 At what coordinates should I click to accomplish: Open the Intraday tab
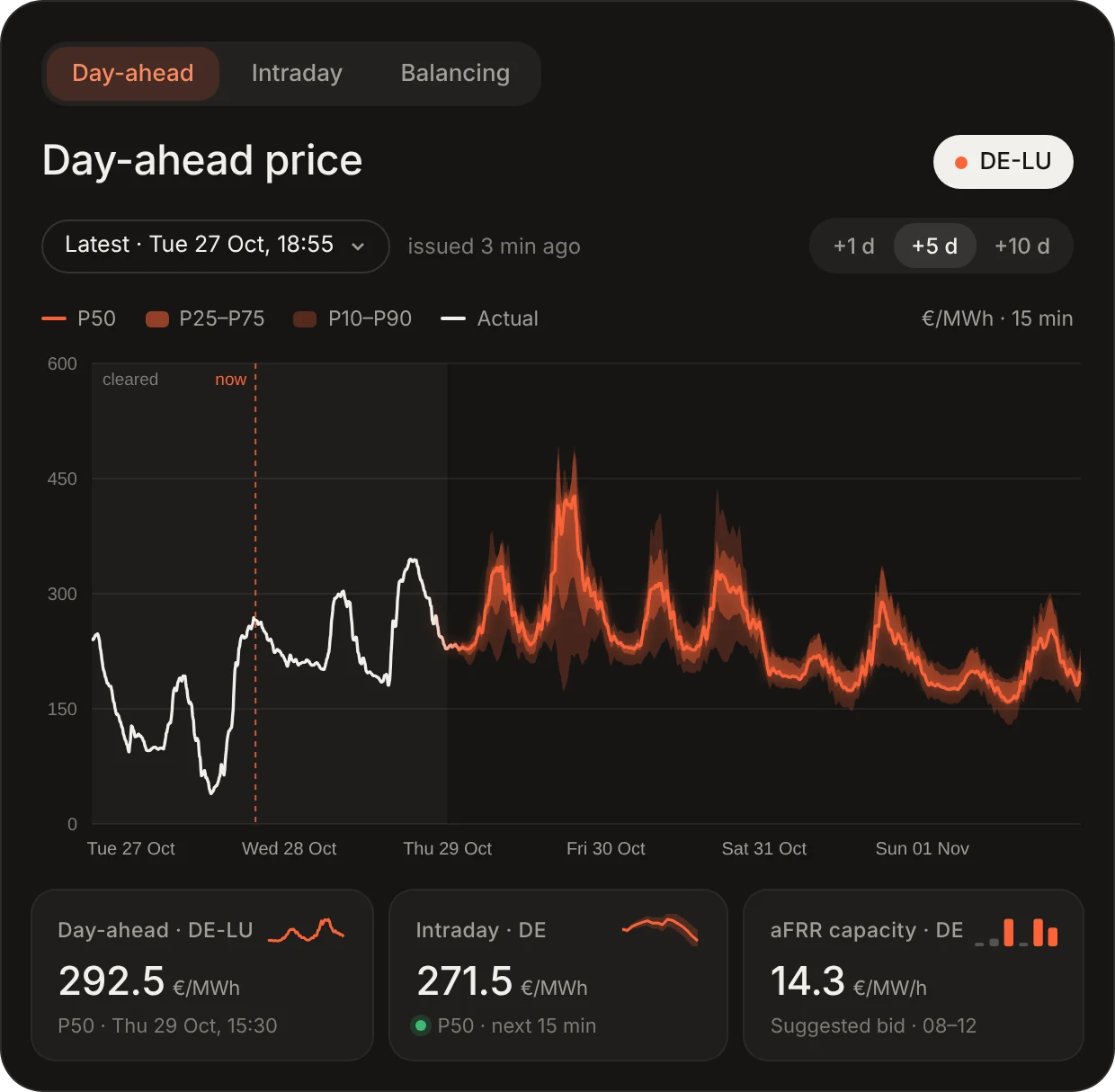tap(297, 74)
